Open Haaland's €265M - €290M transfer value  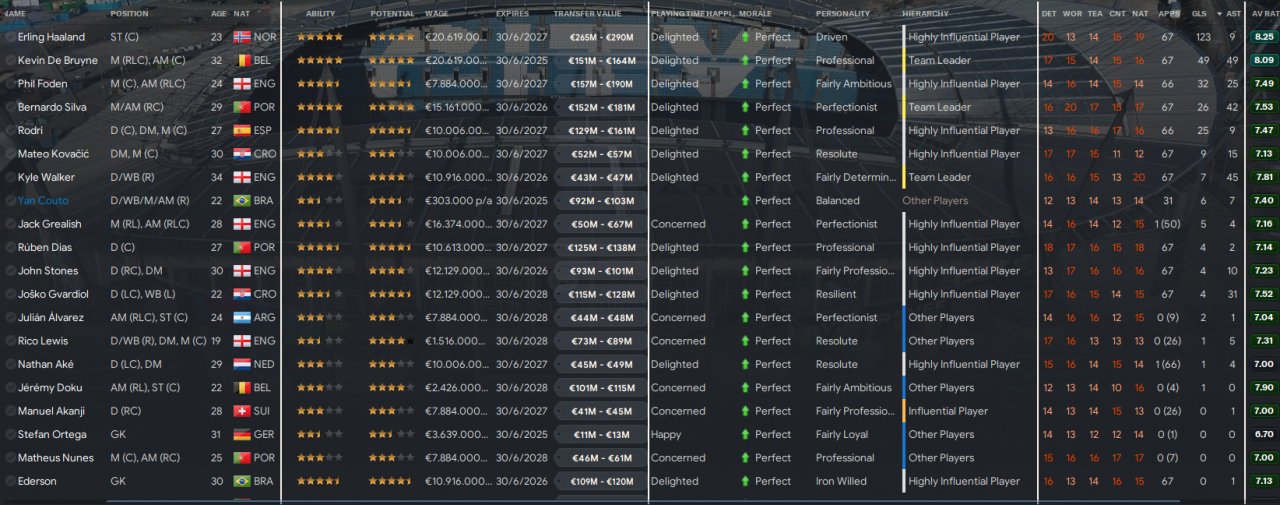602,37
